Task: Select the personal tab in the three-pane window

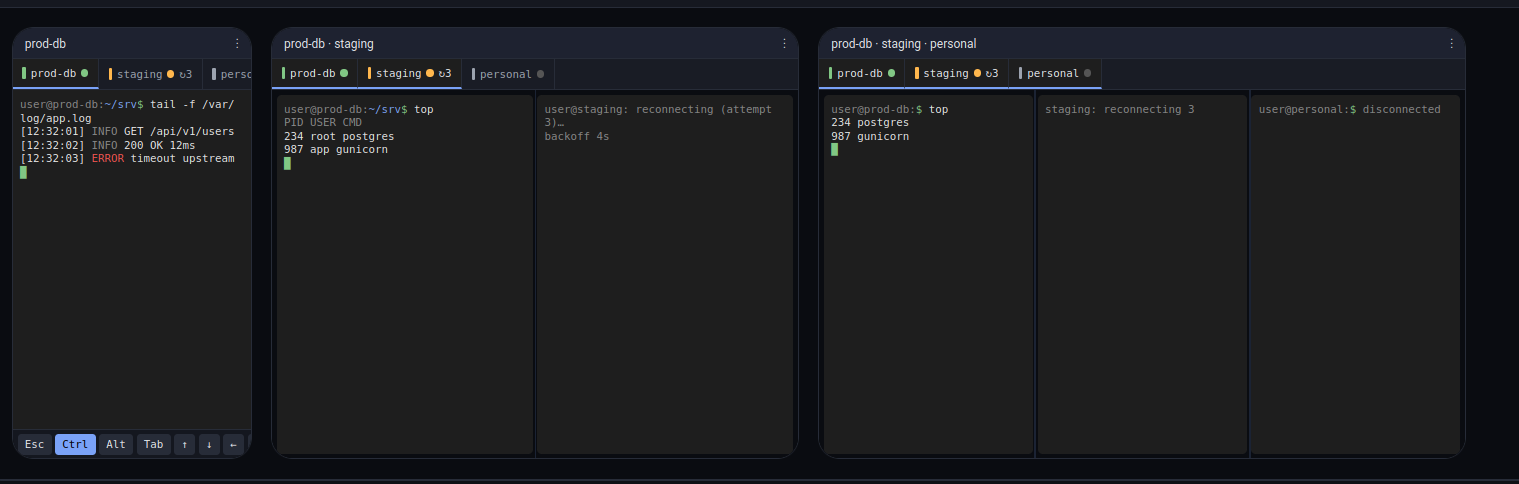Action: coord(1055,74)
